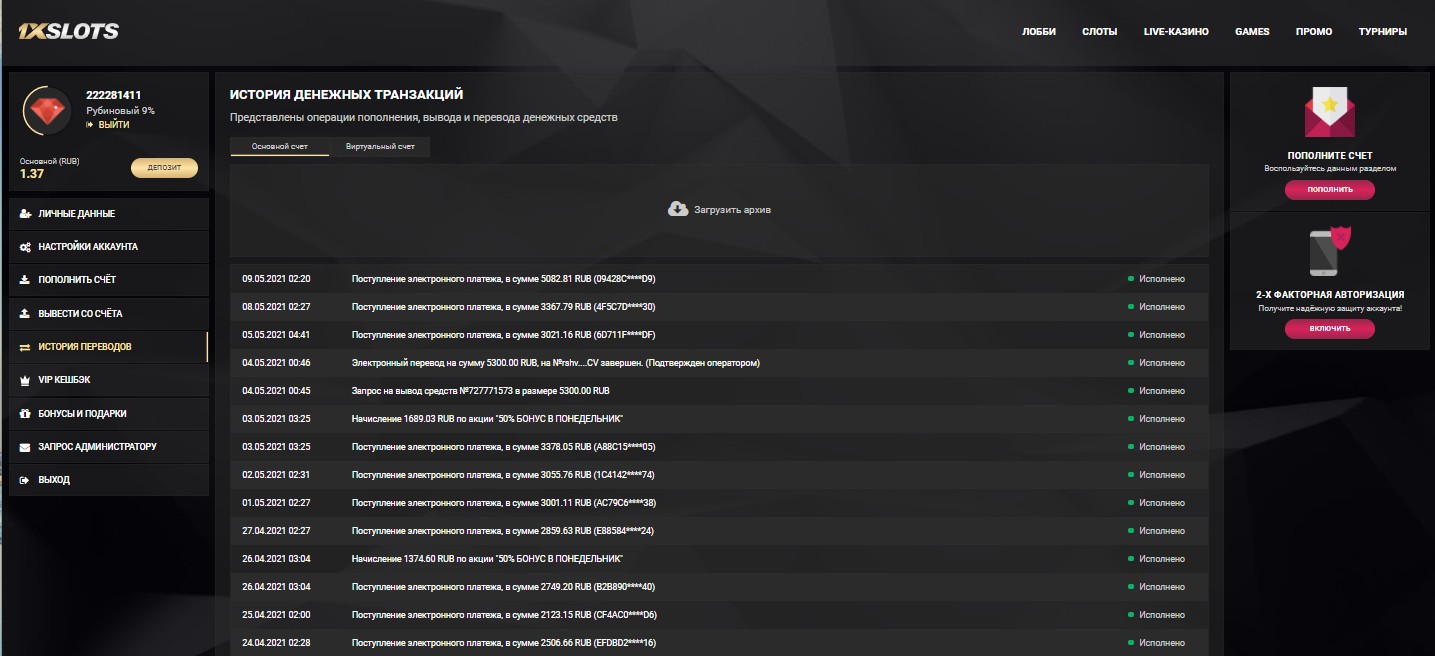Click the download archive cloud icon

click(677, 209)
